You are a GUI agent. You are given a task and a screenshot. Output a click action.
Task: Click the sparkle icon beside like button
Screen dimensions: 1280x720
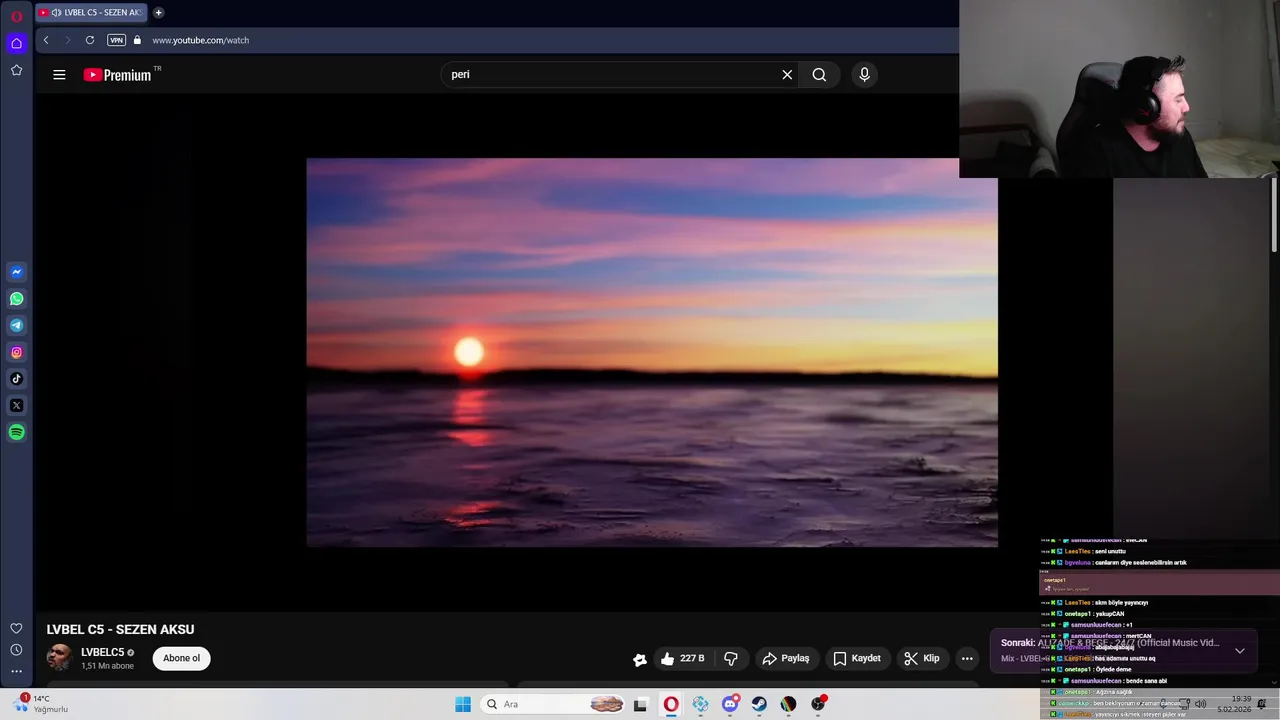640,659
